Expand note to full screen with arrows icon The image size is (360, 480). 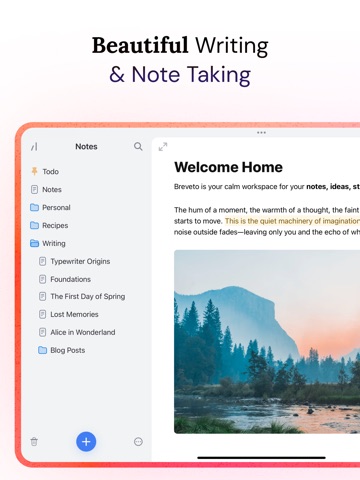[163, 147]
